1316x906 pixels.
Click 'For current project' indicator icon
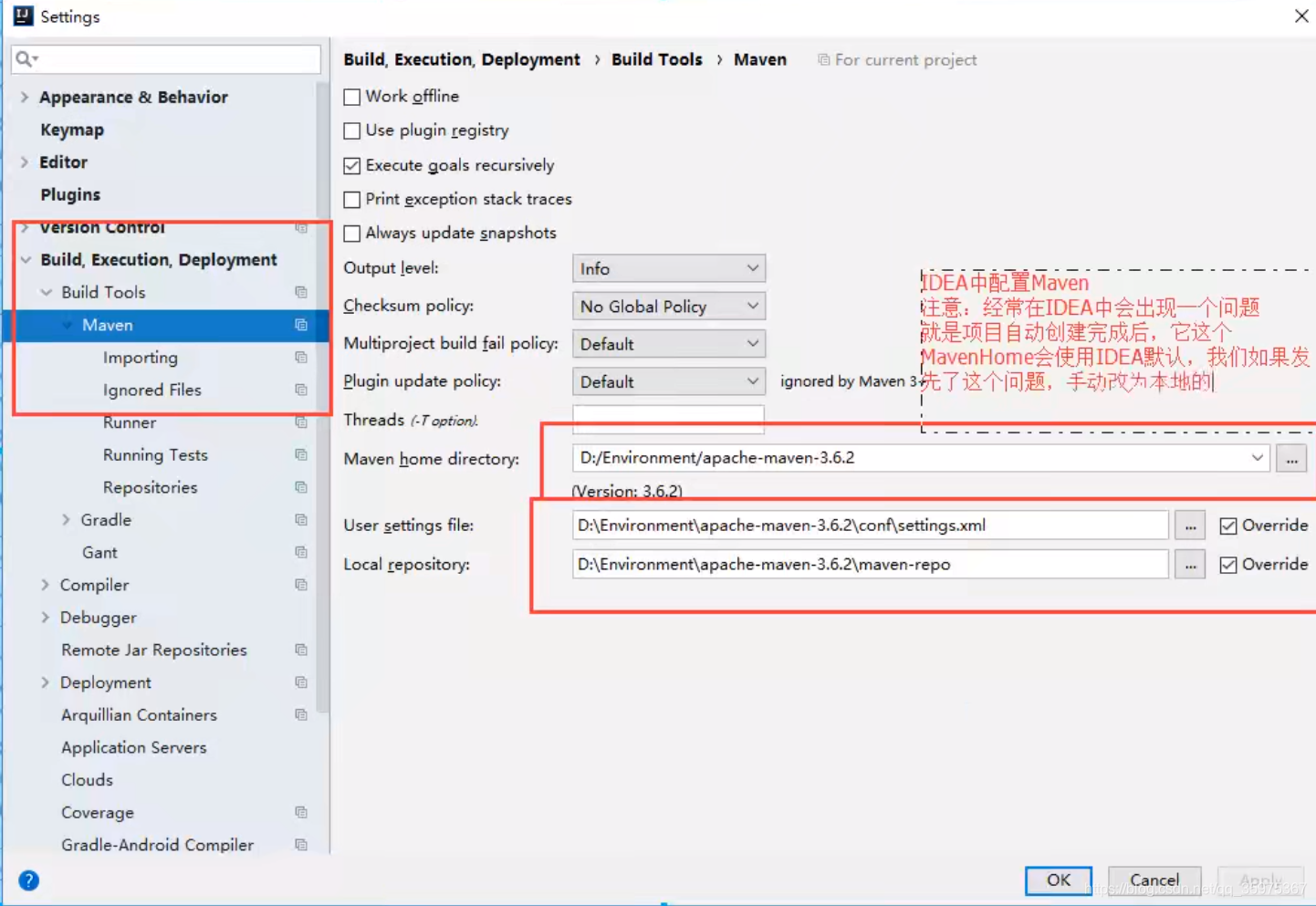click(823, 59)
